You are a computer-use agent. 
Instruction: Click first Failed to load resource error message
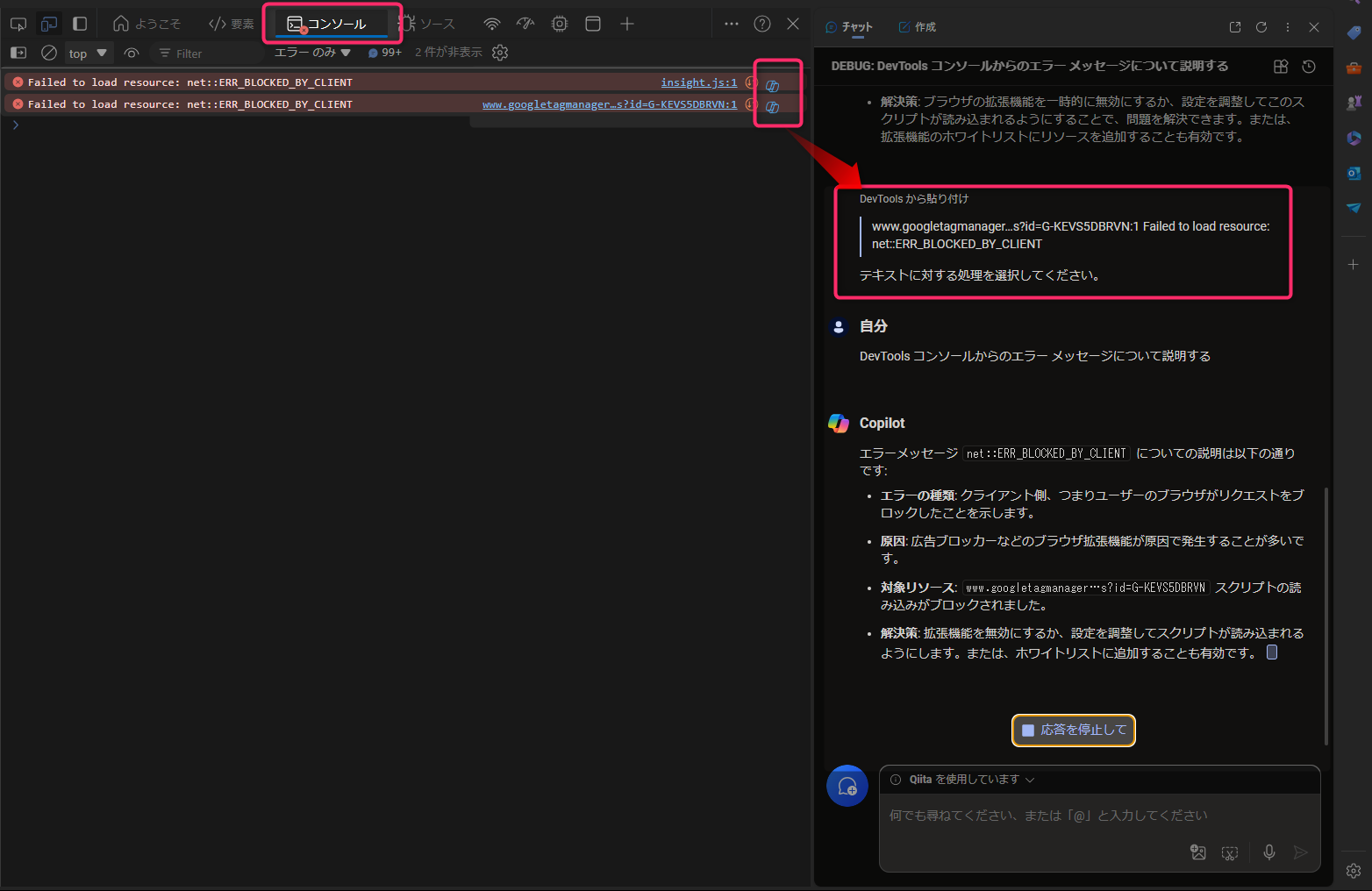[190, 82]
